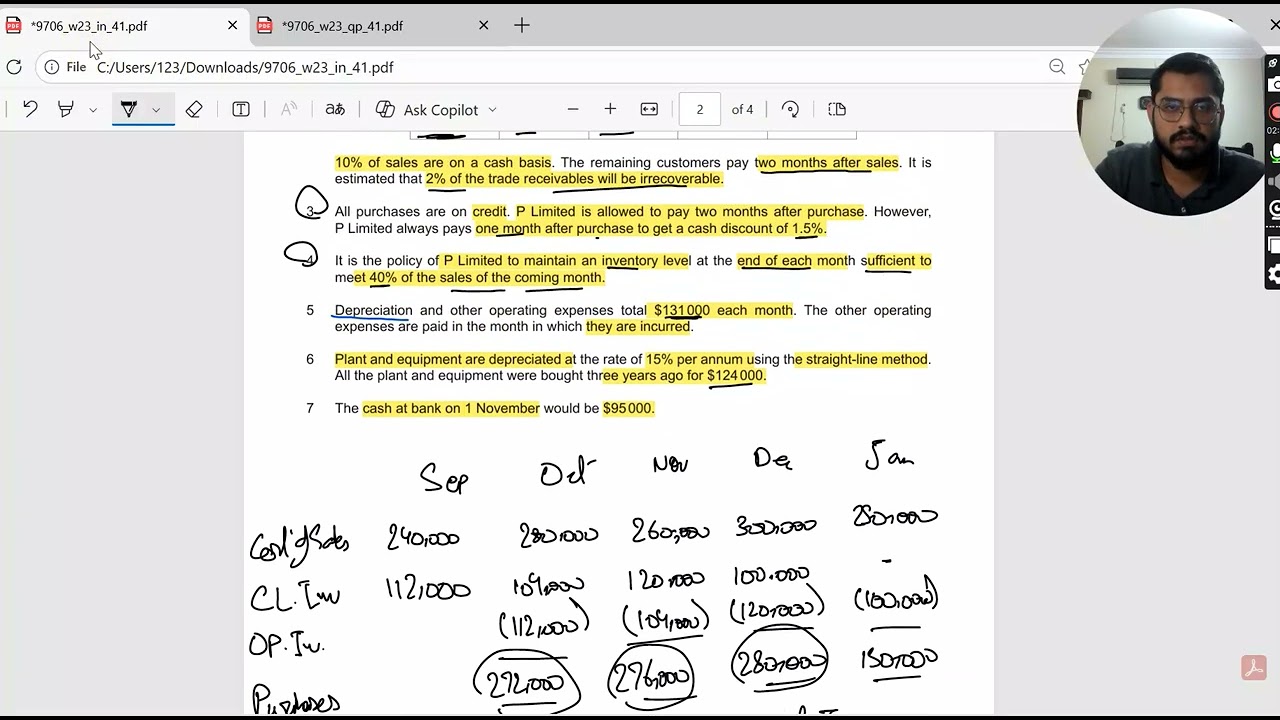Image resolution: width=1280 pixels, height=720 pixels.
Task: Click the underlined word "Depreciation"
Action: click(x=373, y=310)
